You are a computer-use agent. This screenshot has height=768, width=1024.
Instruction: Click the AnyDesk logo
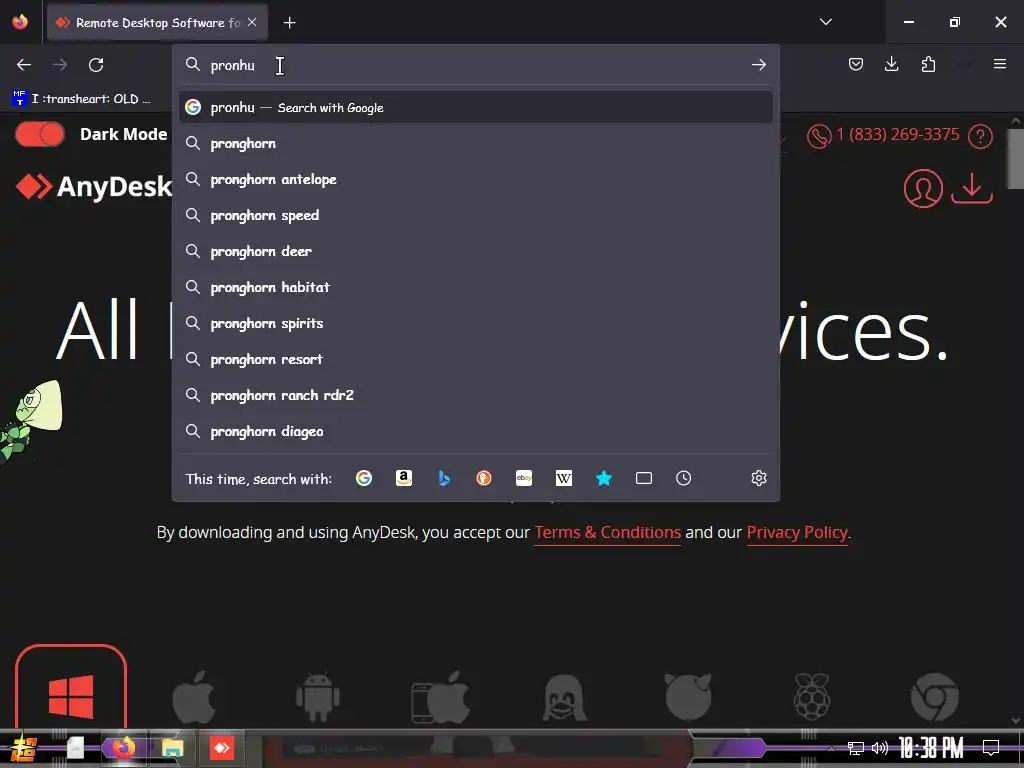[x=94, y=187]
